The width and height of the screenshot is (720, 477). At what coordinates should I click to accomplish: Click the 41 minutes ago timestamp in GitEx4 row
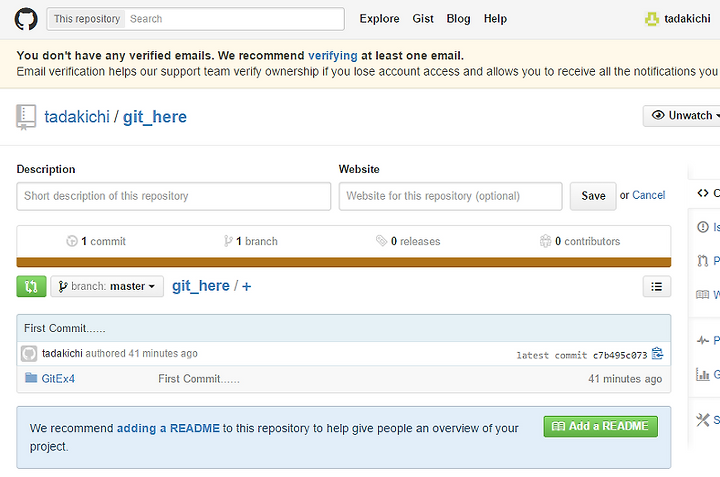625,379
